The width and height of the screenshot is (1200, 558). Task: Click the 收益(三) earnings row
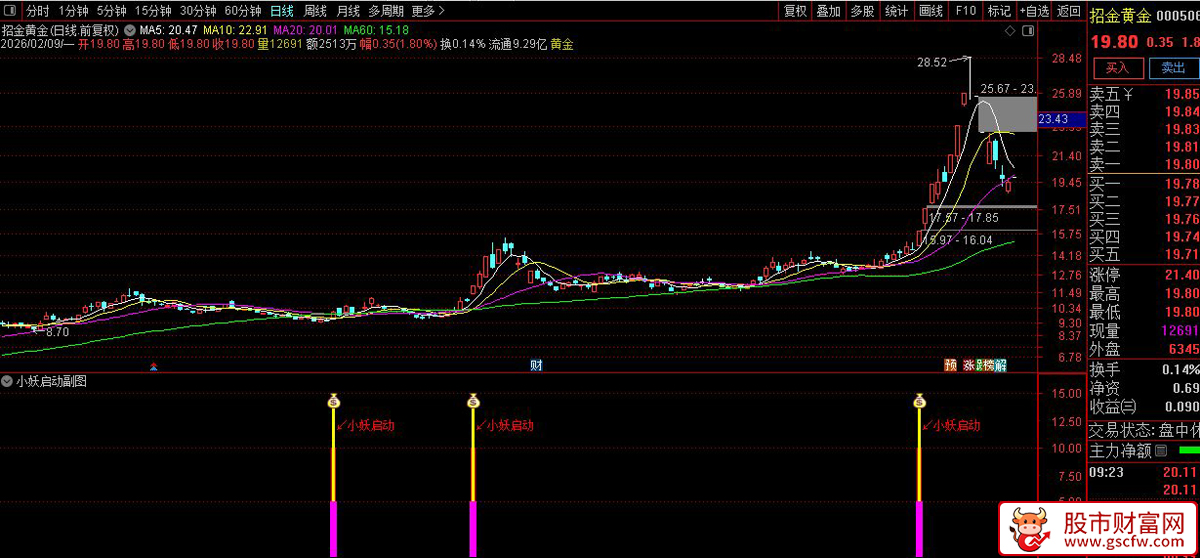click(1144, 406)
